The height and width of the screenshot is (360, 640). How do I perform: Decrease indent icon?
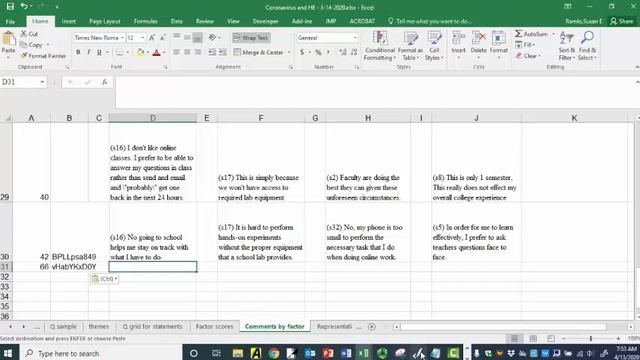click(x=212, y=52)
